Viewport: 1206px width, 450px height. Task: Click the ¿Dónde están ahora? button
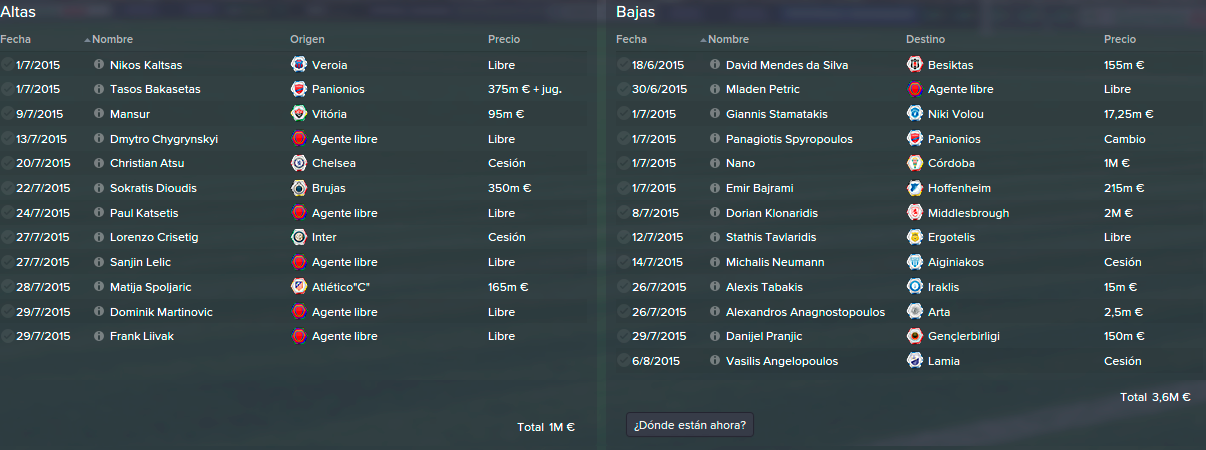tap(690, 424)
